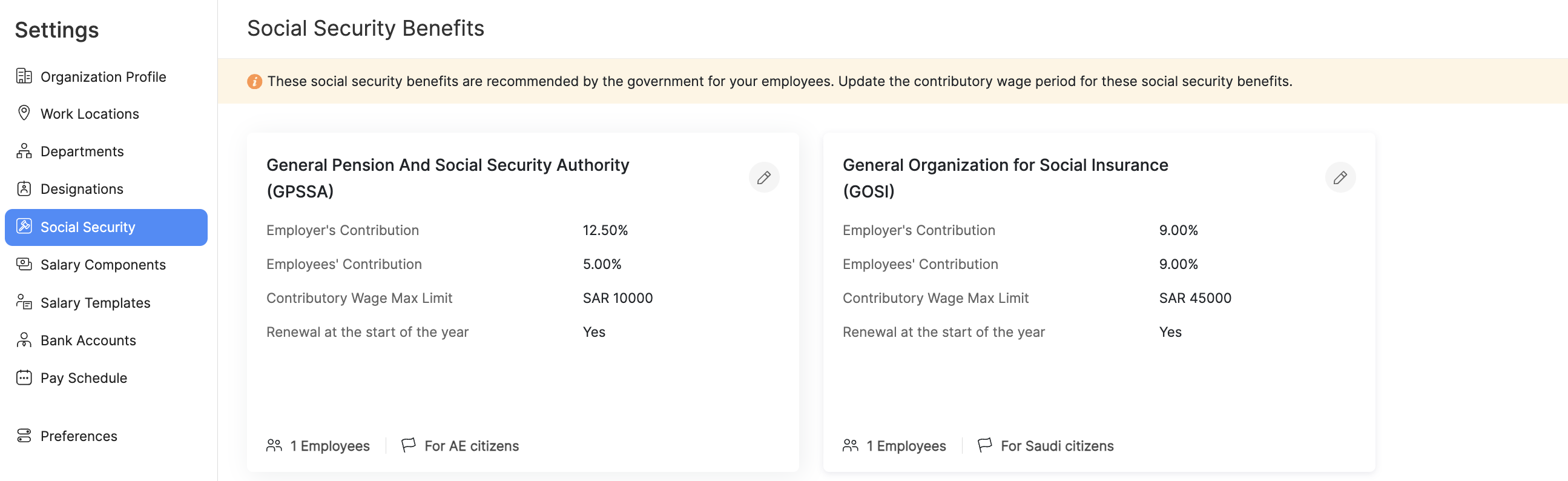View the 1 Employees link under GOSI

click(x=905, y=446)
